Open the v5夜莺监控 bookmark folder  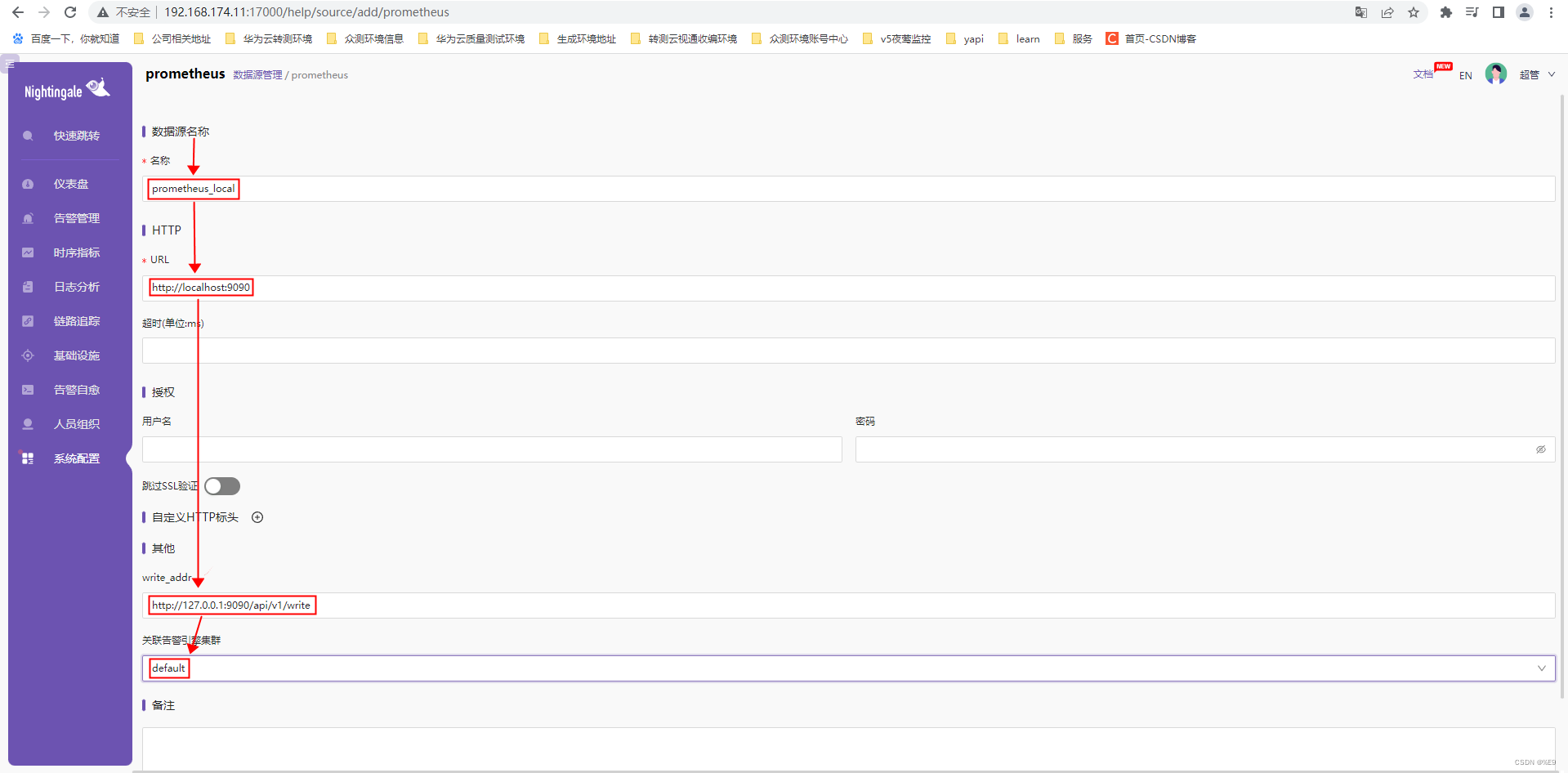(x=897, y=38)
